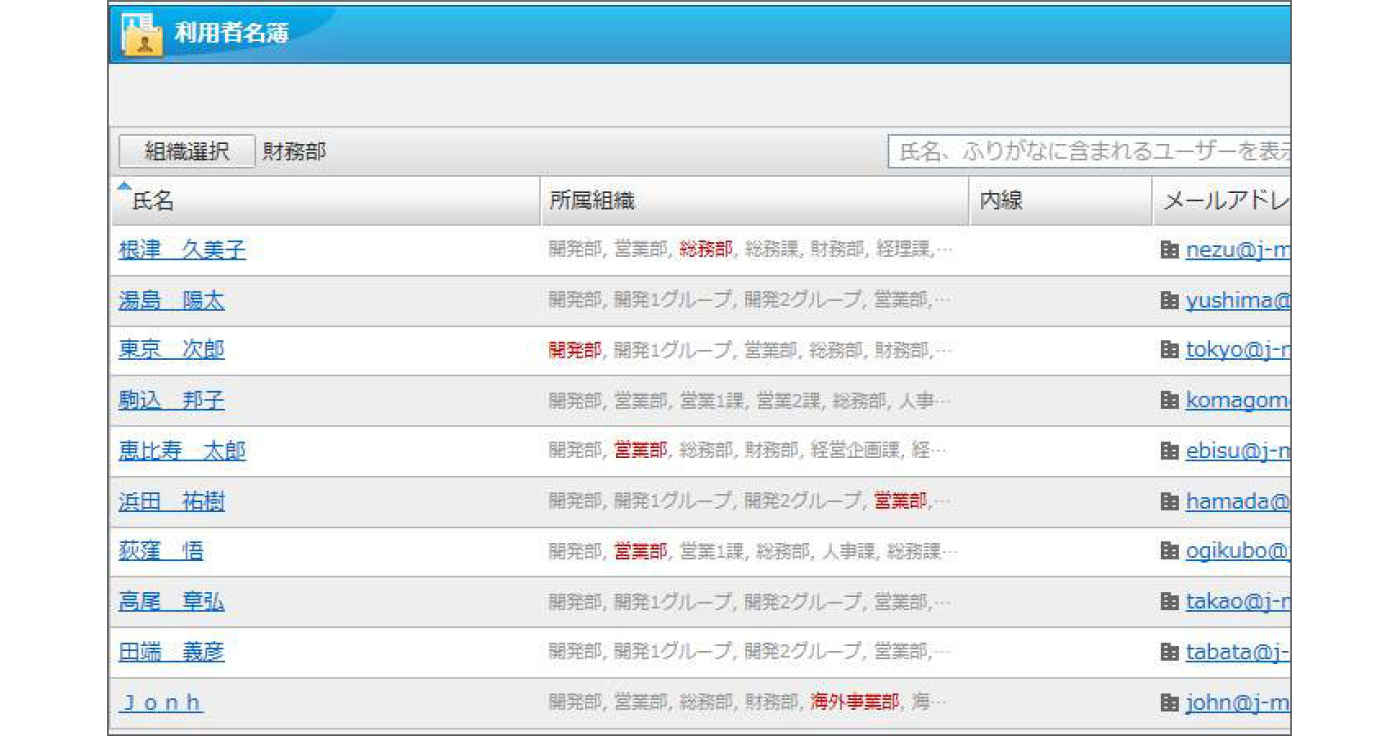Click the mail icon beside ogikubo address

coord(1169,551)
